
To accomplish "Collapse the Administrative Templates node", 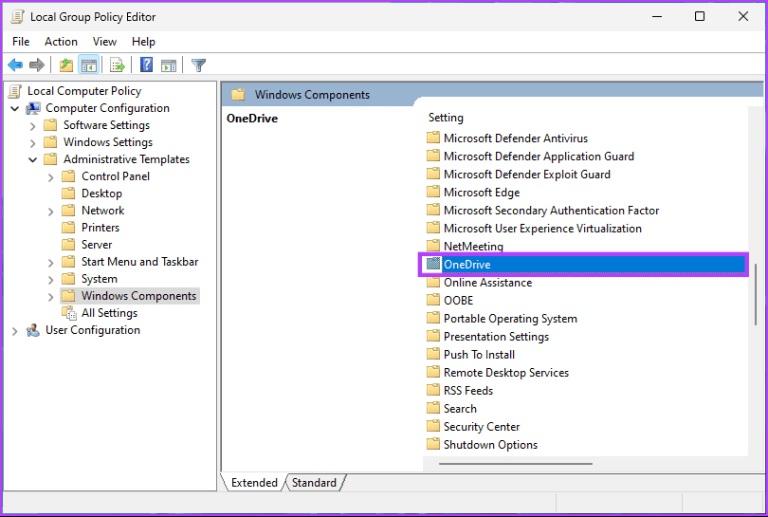I will tap(33, 160).
